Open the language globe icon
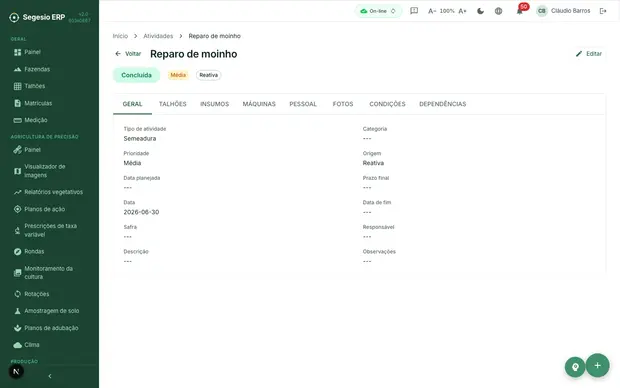This screenshot has width=620, height=388. click(x=499, y=11)
